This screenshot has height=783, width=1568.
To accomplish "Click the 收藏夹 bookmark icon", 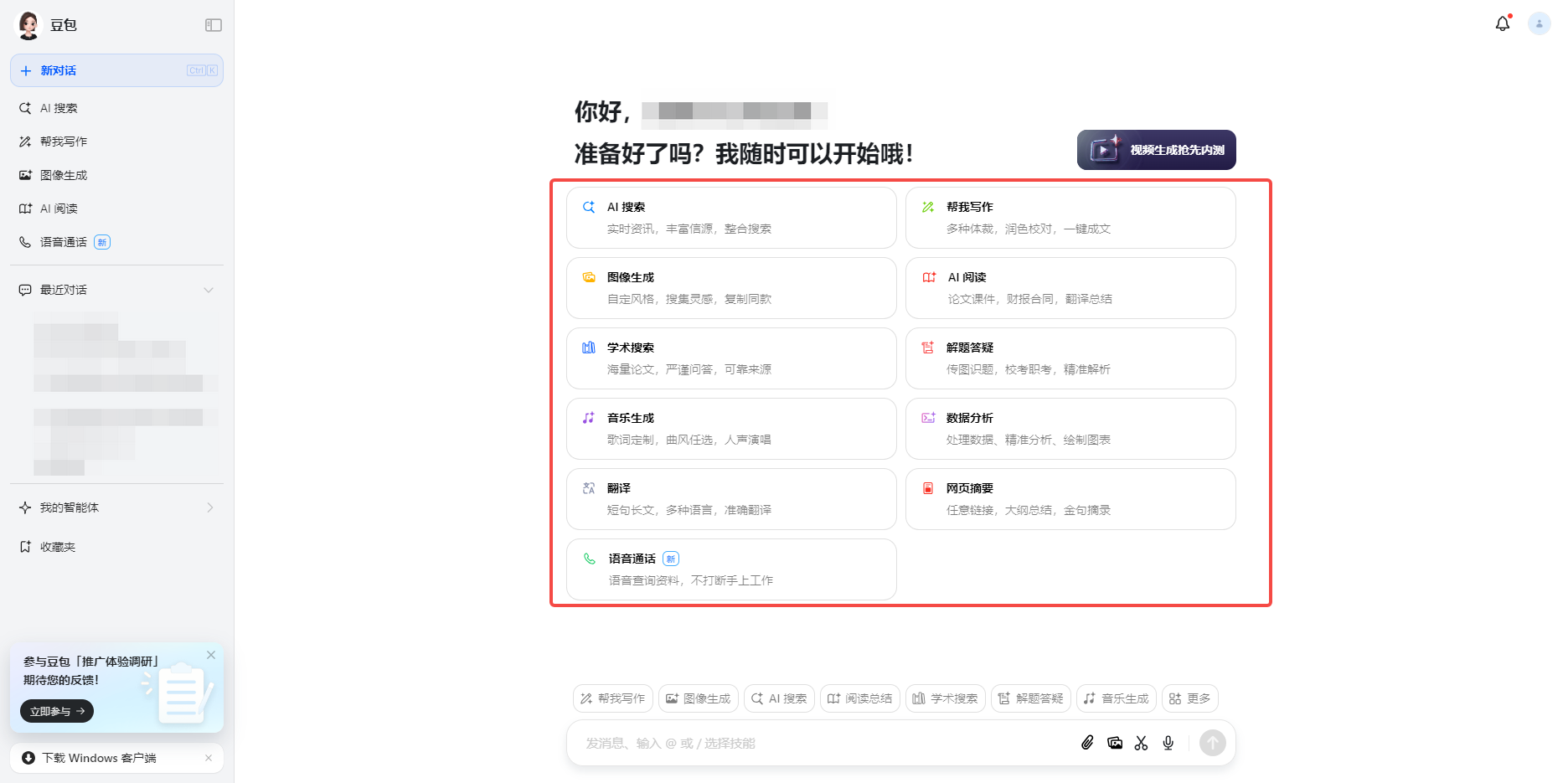I will (25, 547).
